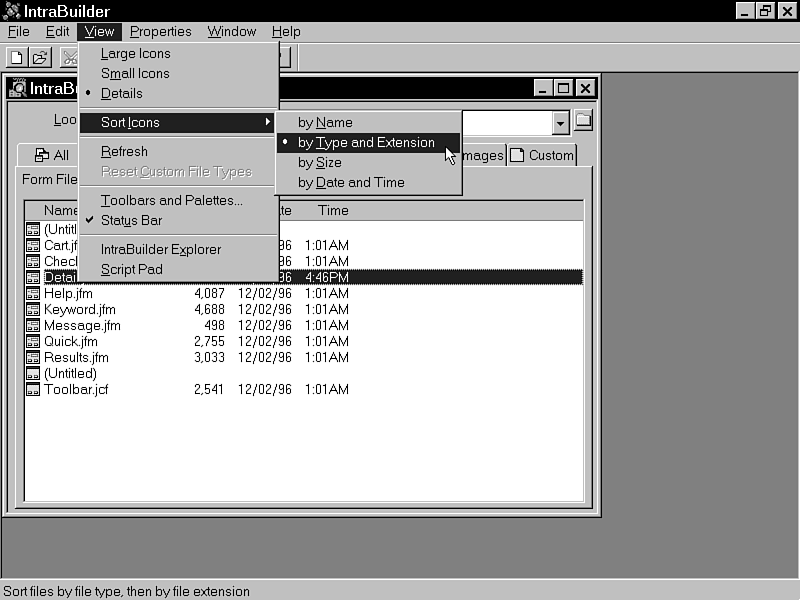Click the Time column header

(333, 211)
